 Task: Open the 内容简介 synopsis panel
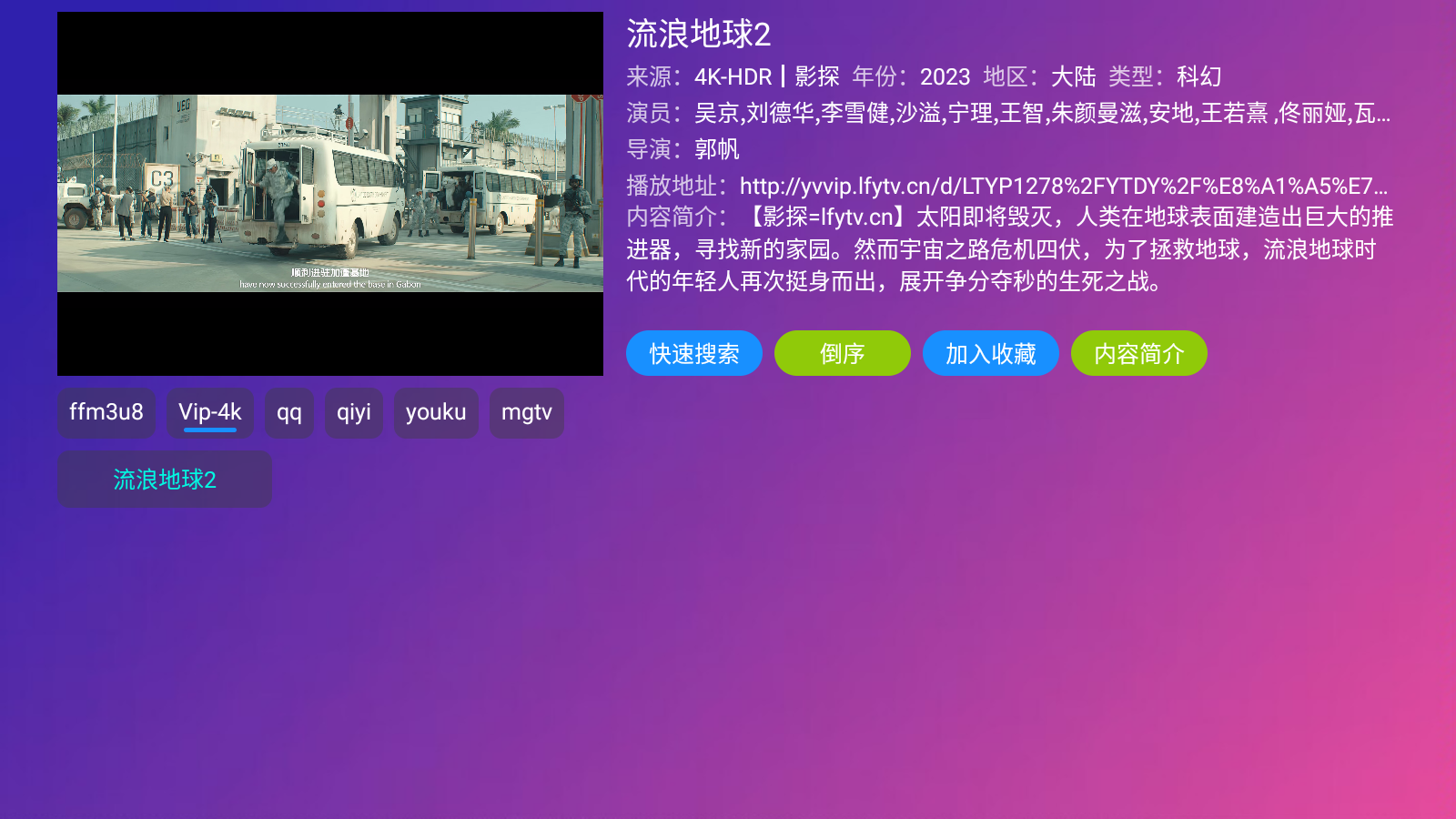[1138, 353]
